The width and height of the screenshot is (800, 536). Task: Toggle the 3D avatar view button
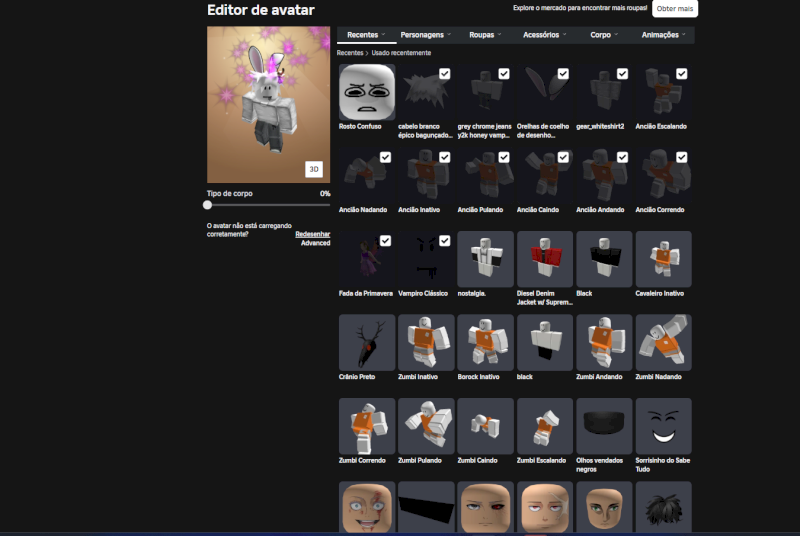pyautogui.click(x=314, y=169)
